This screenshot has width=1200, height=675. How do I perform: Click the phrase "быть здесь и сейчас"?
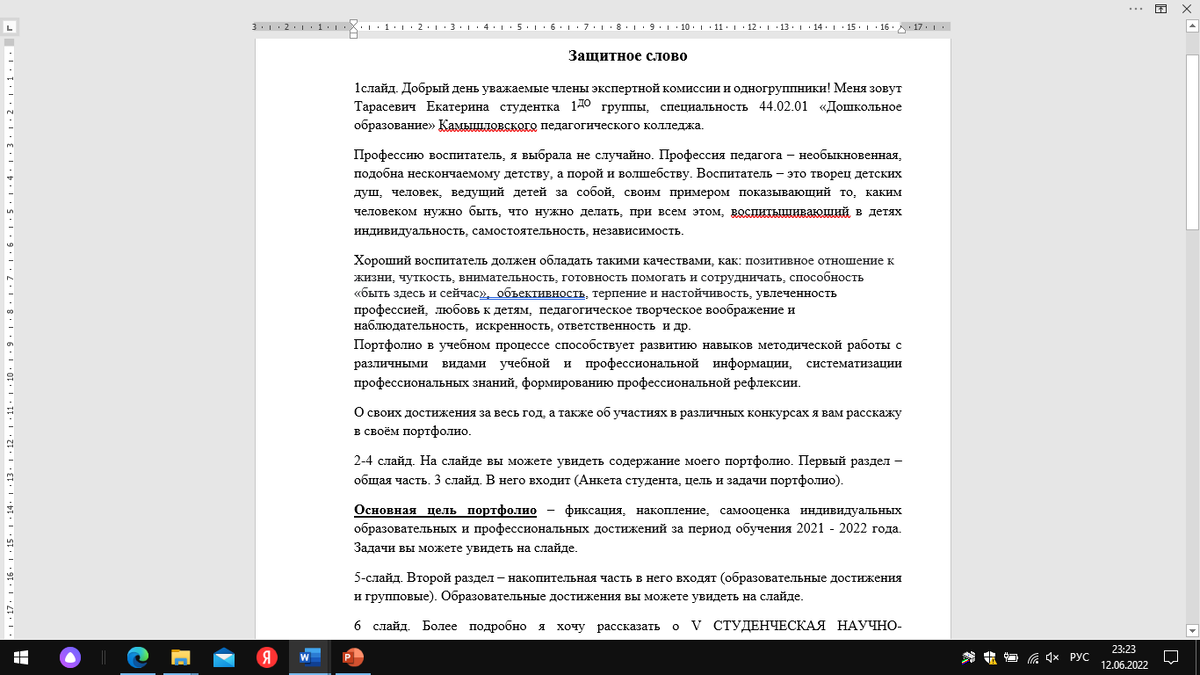(418, 294)
